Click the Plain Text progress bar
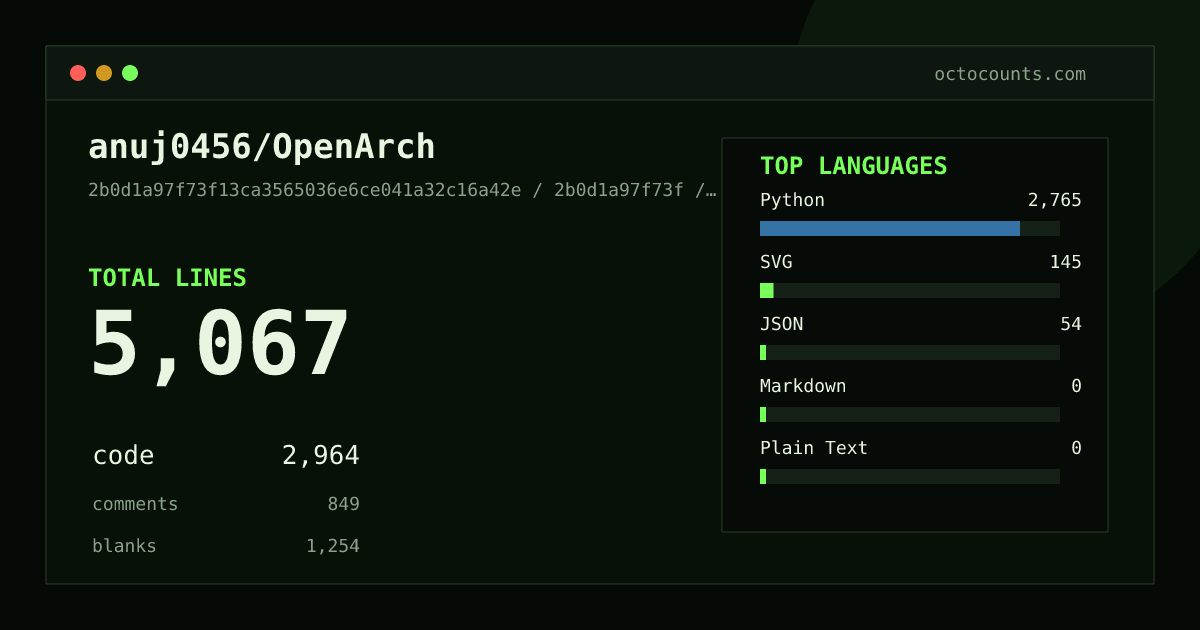 pos(910,476)
